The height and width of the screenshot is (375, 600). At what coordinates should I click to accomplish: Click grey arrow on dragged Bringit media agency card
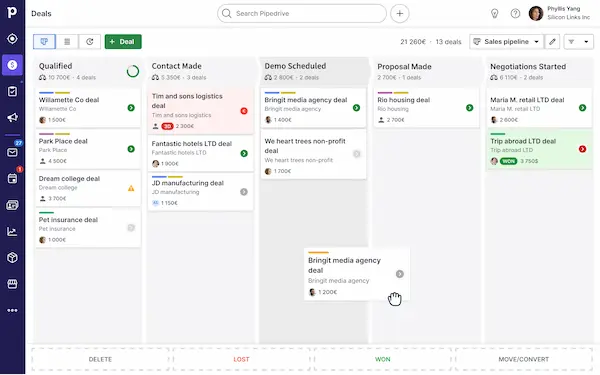(400, 274)
